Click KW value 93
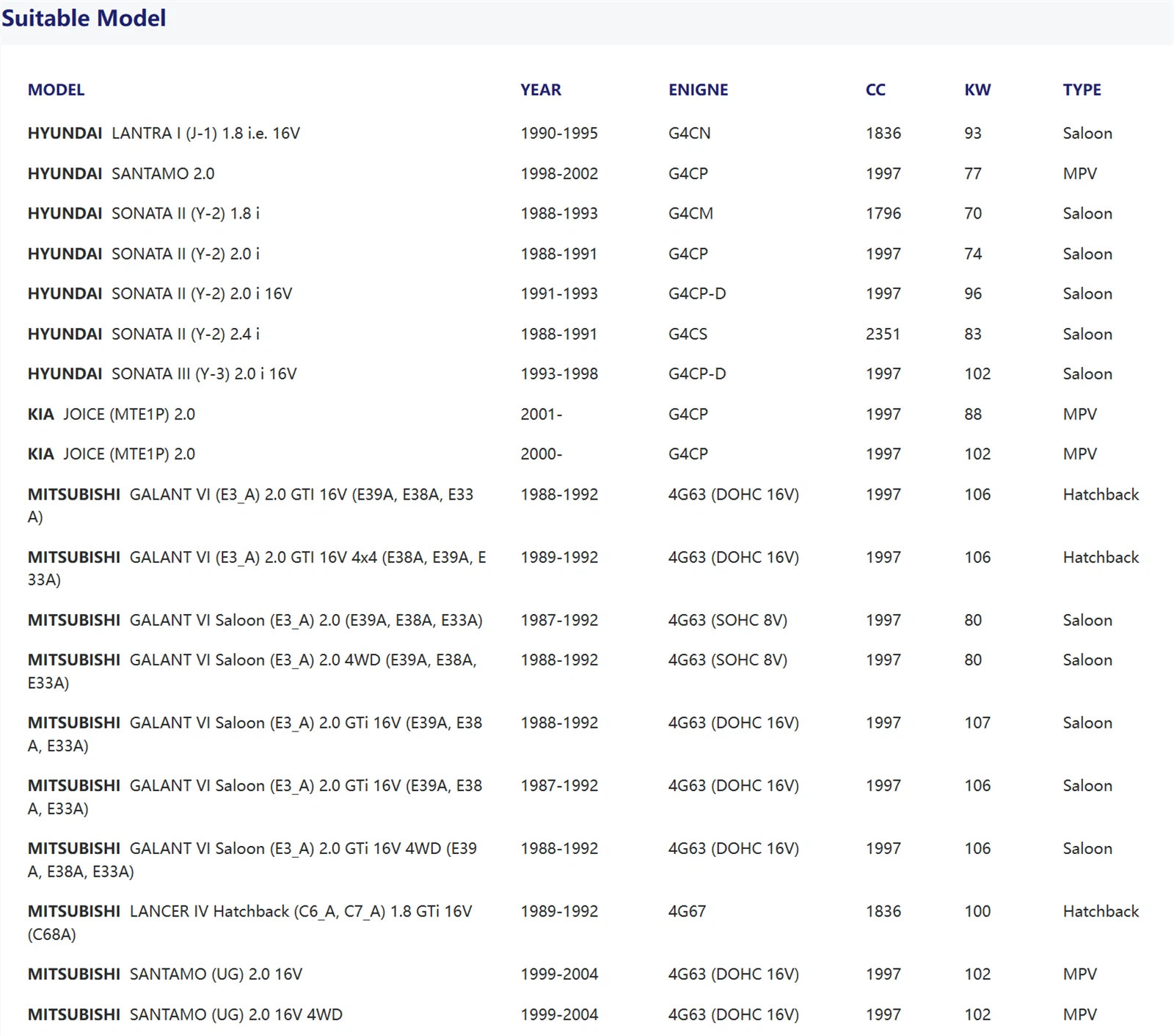The height and width of the screenshot is (1036, 1174). [973, 133]
